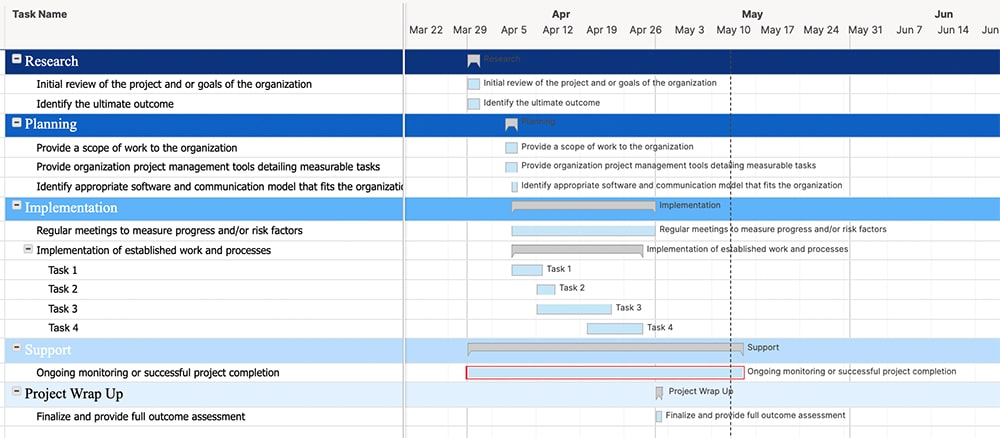This screenshot has height=438, width=1000.
Task: Select Ongoing monitoring task row in list
Action: coord(158,373)
